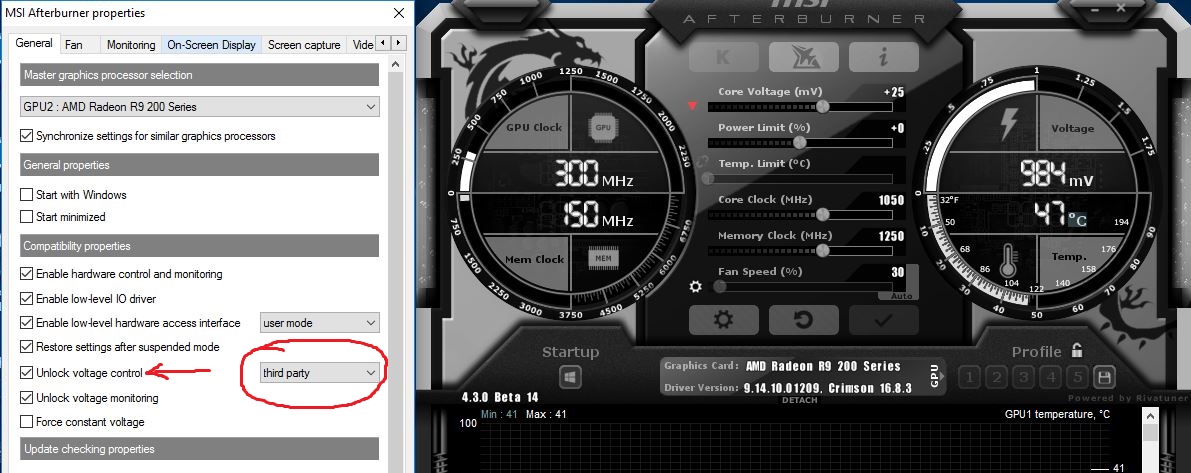Switch to the On-Screen Display tab

(x=211, y=45)
